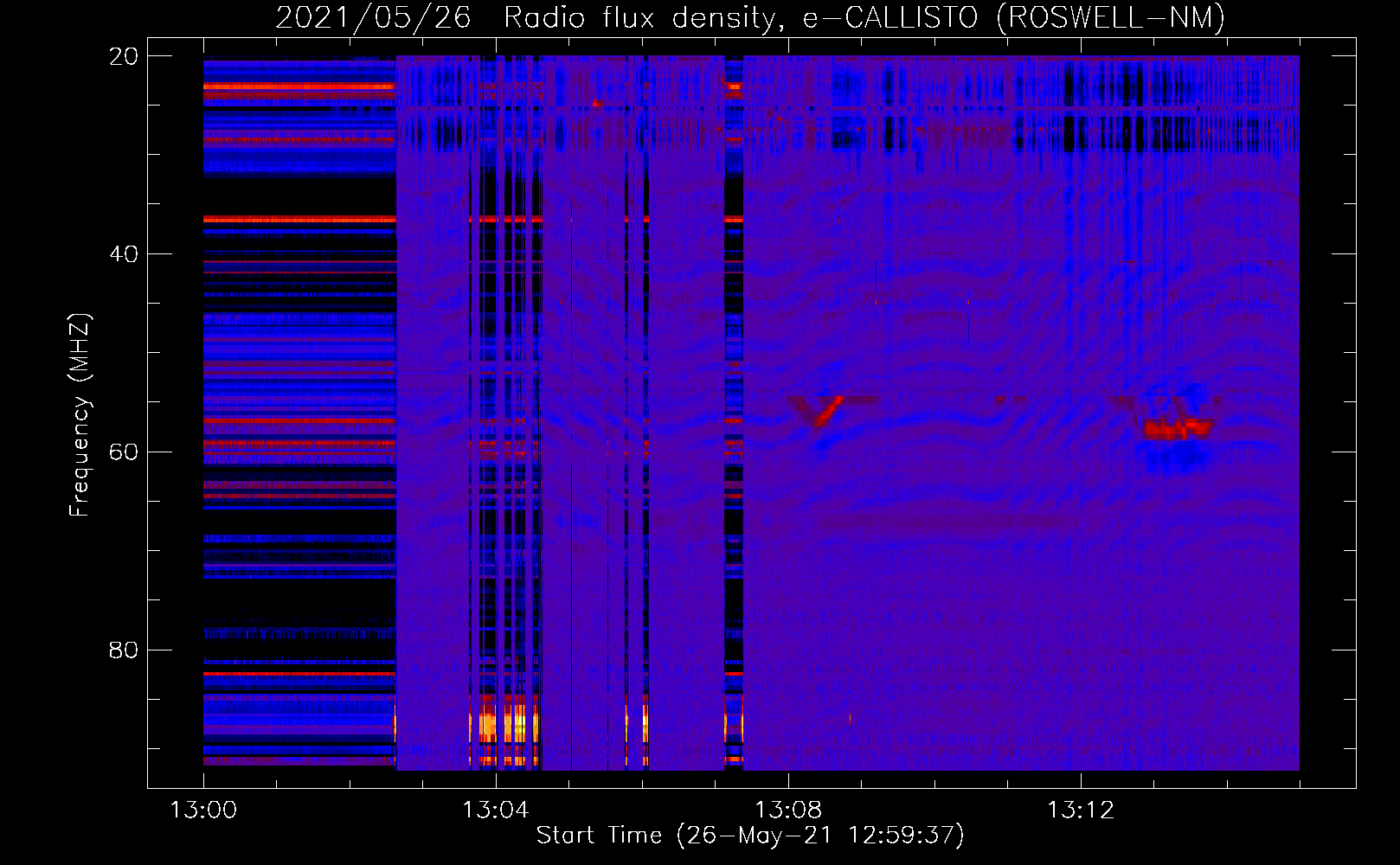1400x865 pixels.
Task: Click the '60' frequency tick label
Action: 124,452
